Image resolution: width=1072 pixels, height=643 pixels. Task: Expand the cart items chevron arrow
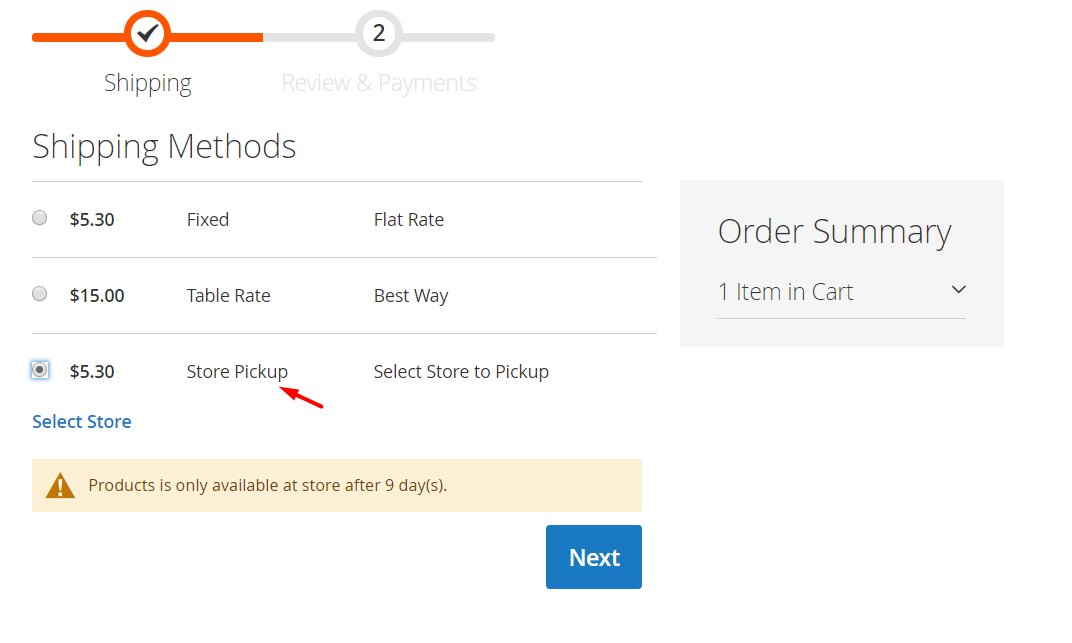[x=958, y=290]
